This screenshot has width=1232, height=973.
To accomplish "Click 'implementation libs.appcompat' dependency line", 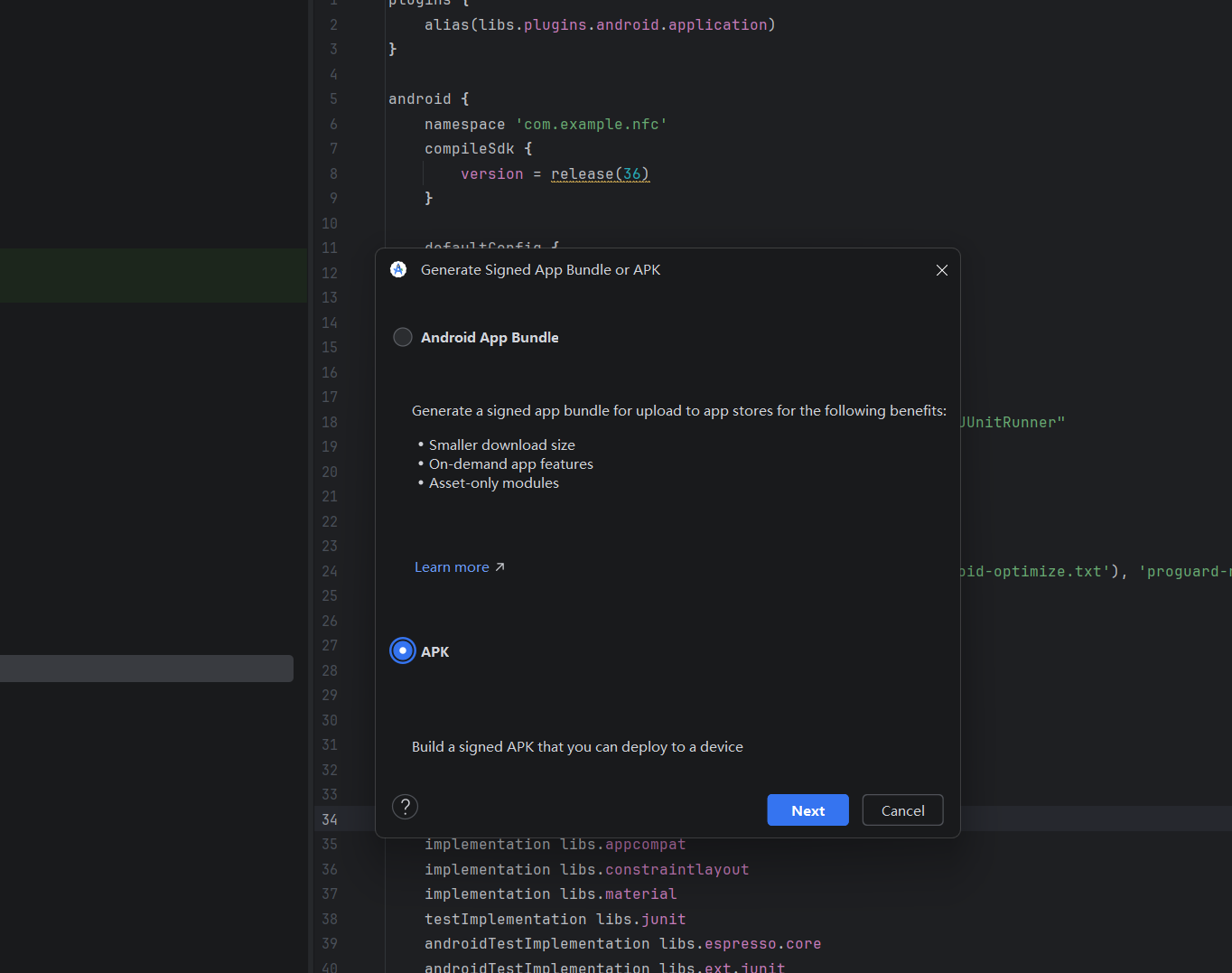I will (555, 844).
